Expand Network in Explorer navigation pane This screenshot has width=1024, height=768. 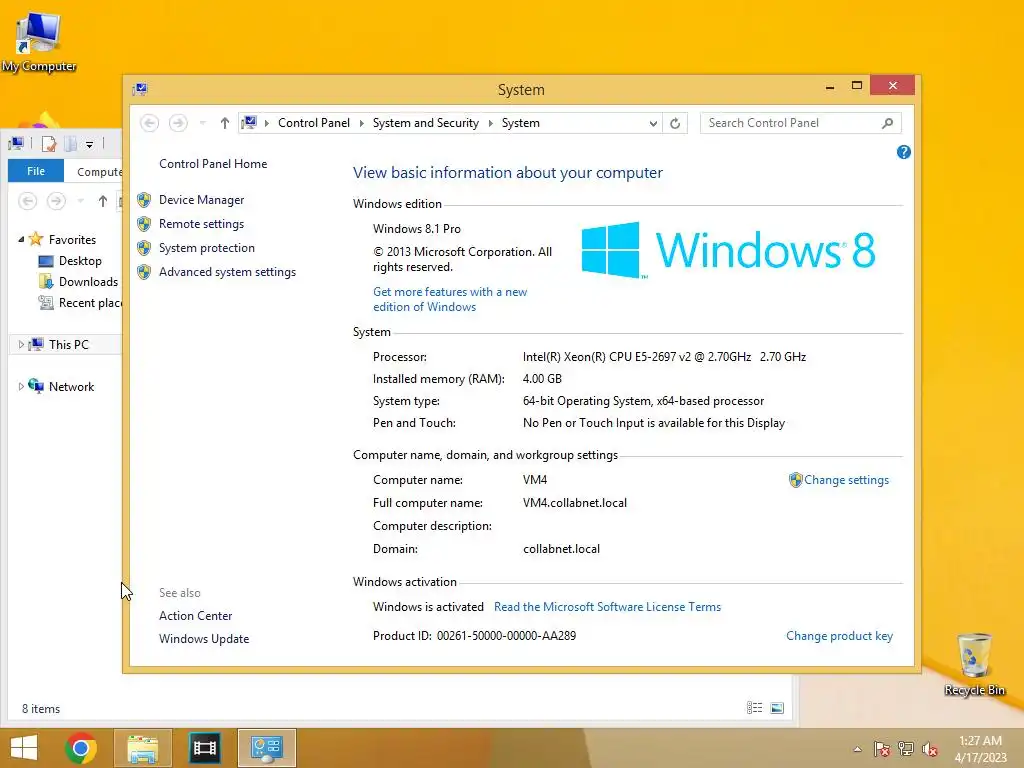tap(21, 387)
